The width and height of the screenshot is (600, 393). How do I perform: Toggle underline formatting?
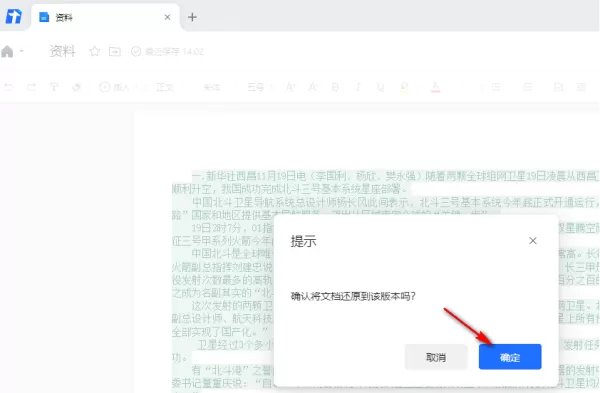click(x=381, y=87)
